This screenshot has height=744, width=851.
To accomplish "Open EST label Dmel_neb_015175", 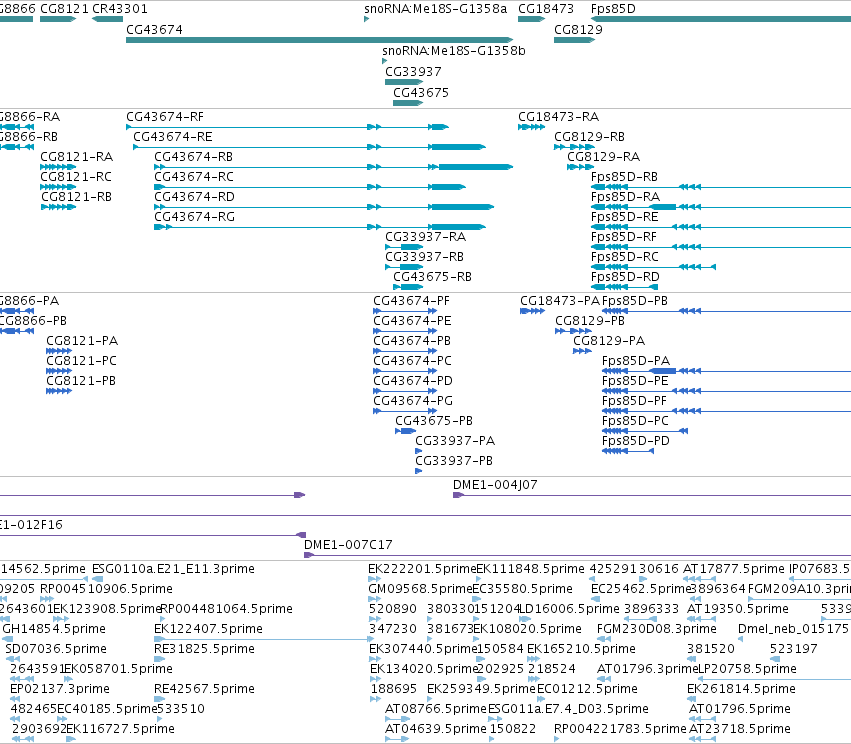I will 793,629.
